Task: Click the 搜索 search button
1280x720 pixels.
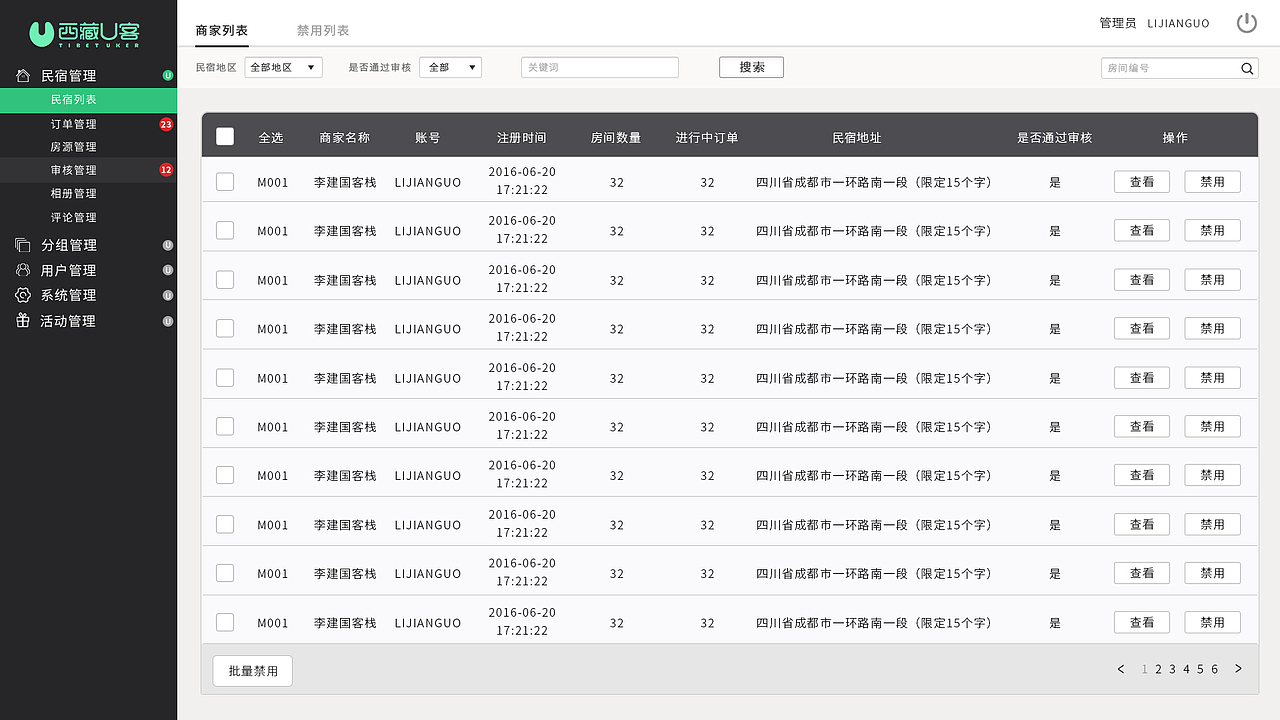Action: click(x=751, y=67)
